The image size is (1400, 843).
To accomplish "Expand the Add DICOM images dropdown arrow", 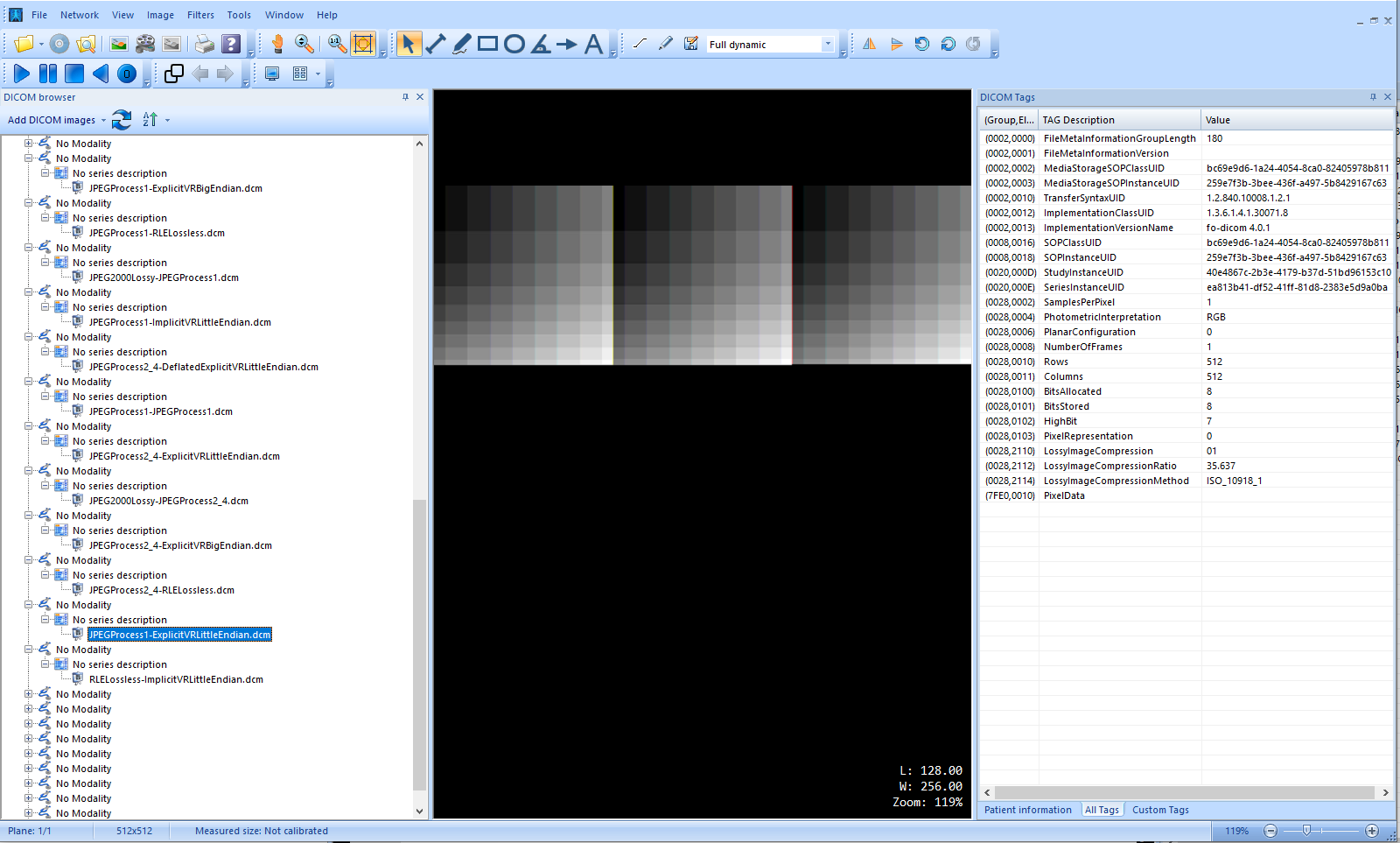I will pyautogui.click(x=102, y=120).
